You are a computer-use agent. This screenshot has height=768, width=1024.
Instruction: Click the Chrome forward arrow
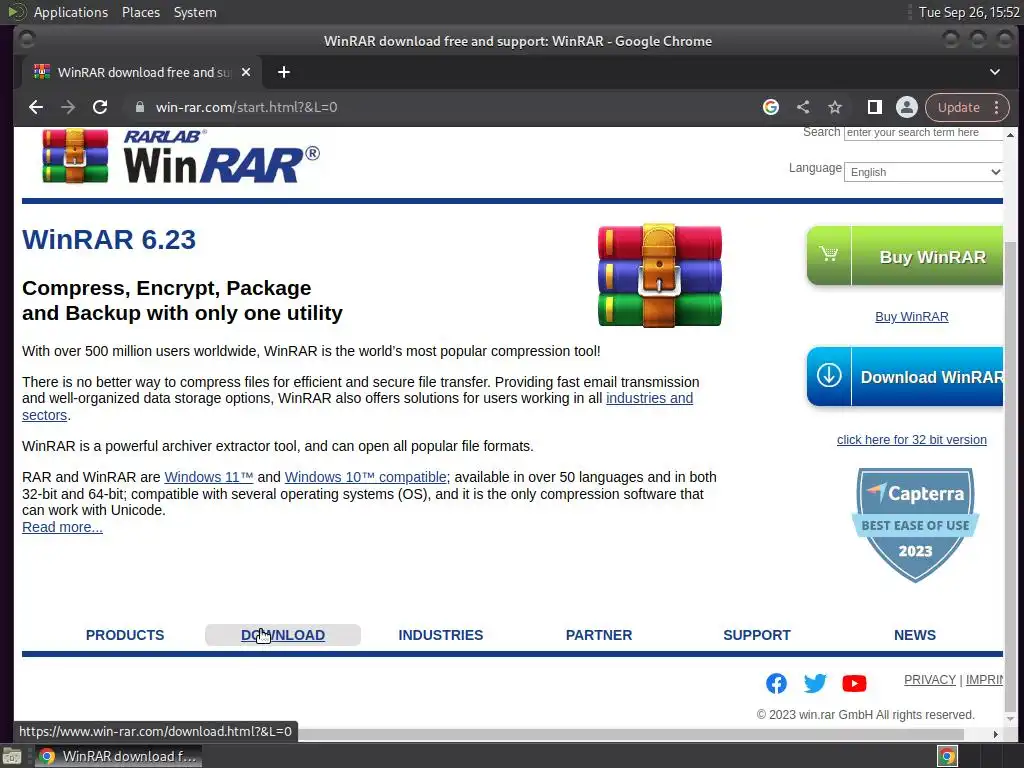pyautogui.click(x=68, y=107)
